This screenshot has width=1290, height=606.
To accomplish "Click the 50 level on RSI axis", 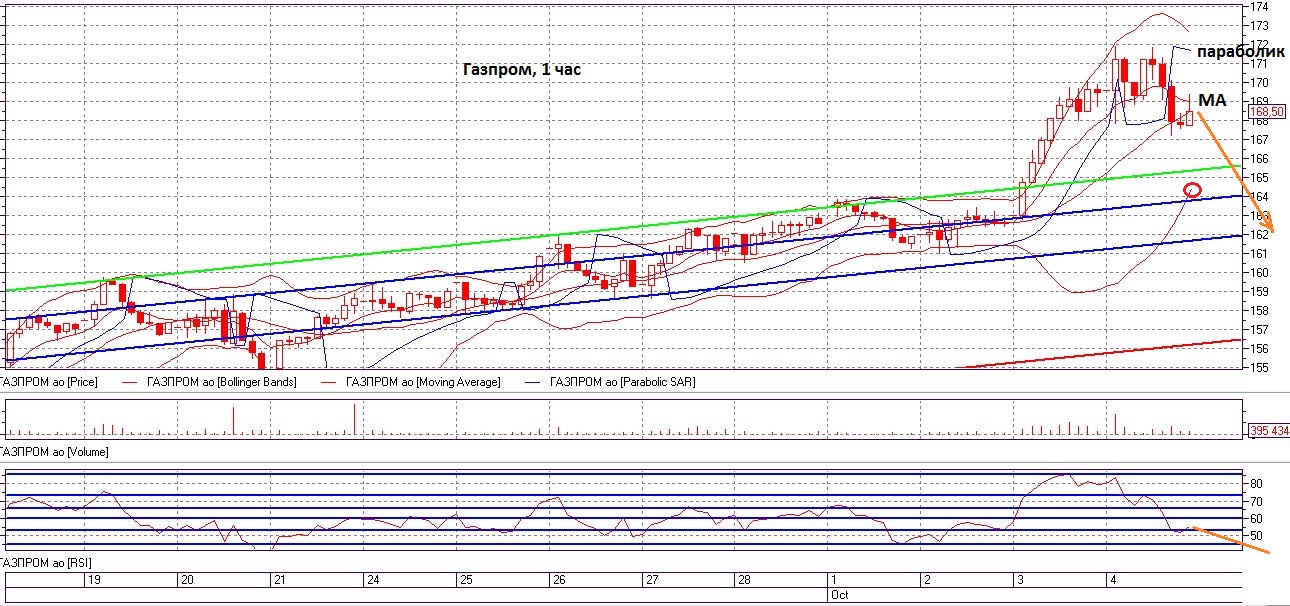I will [1256, 537].
